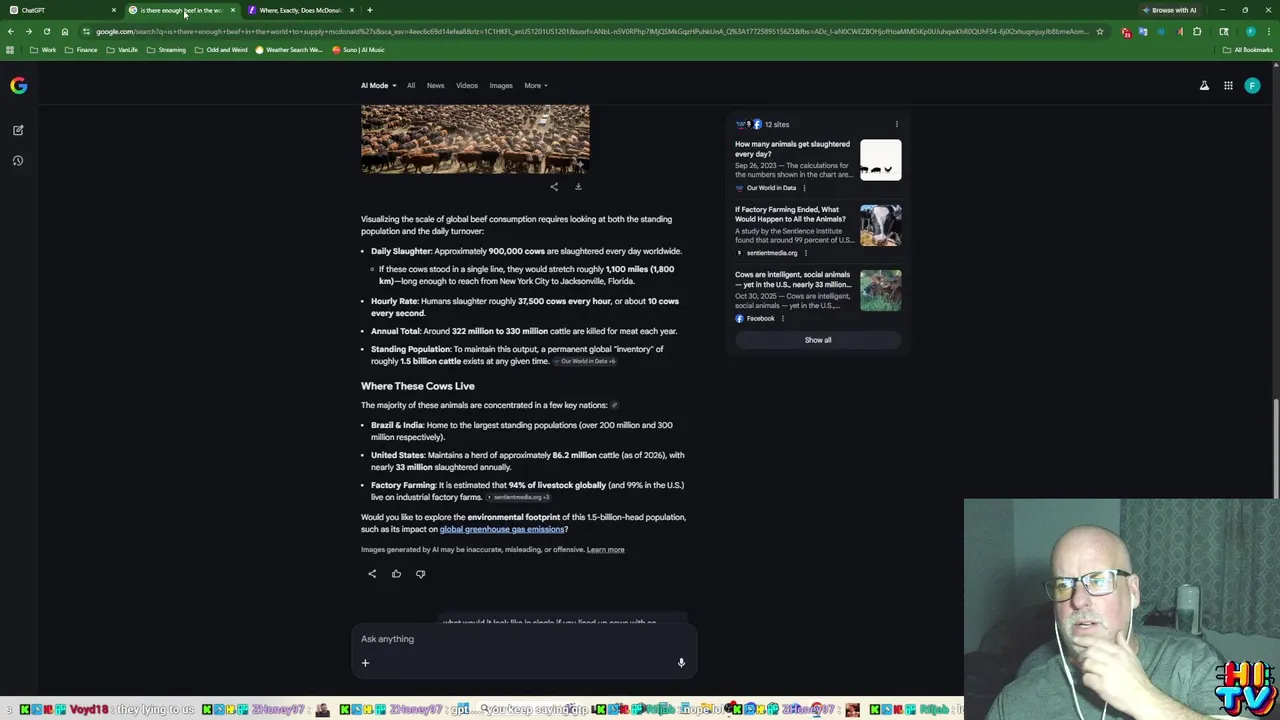Viewport: 1280px width, 720px height.
Task: Open options for the Facebook source
Action: click(783, 319)
